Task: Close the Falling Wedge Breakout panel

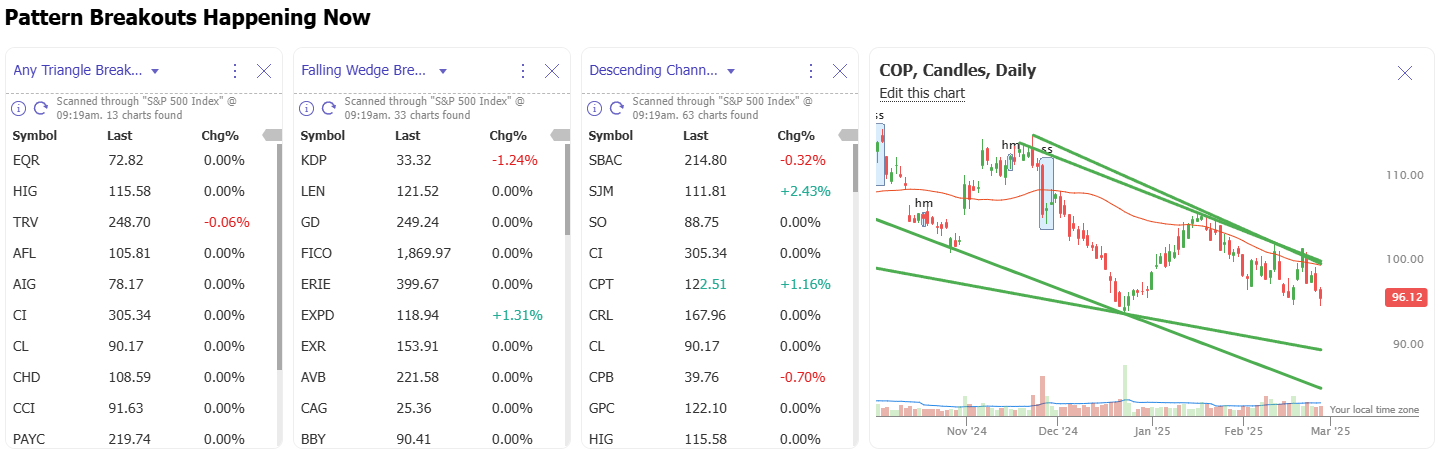Action: click(x=551, y=71)
